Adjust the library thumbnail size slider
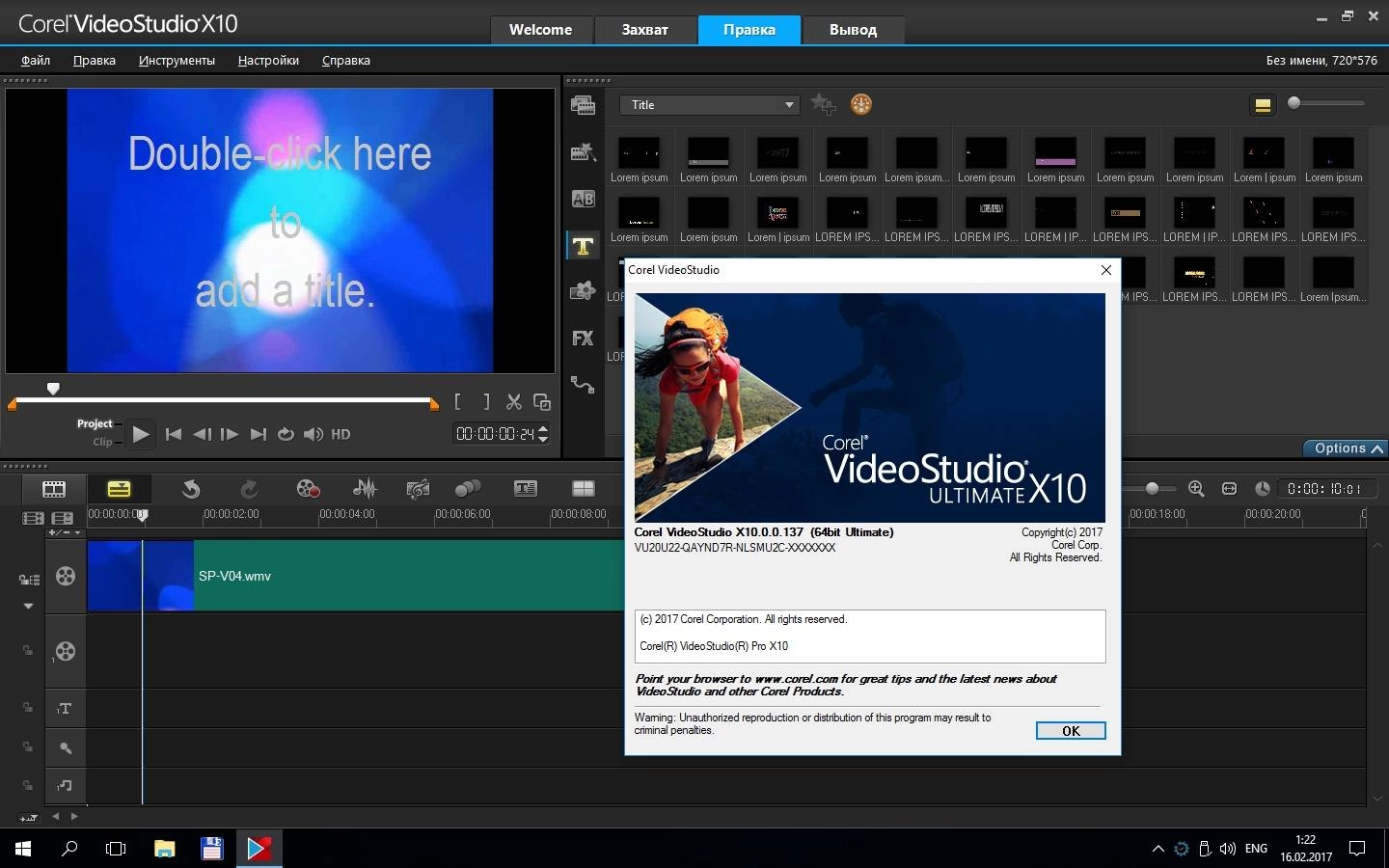The image size is (1389, 868). click(1294, 103)
